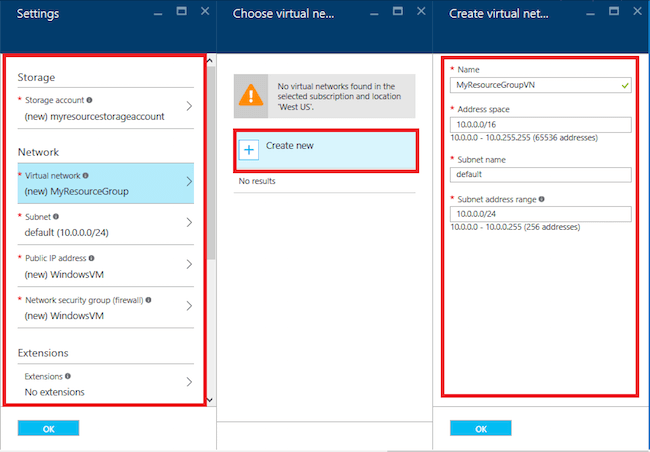Click the info icon beside Storage account
Viewport: 650px width, 452px height.
pos(89,101)
